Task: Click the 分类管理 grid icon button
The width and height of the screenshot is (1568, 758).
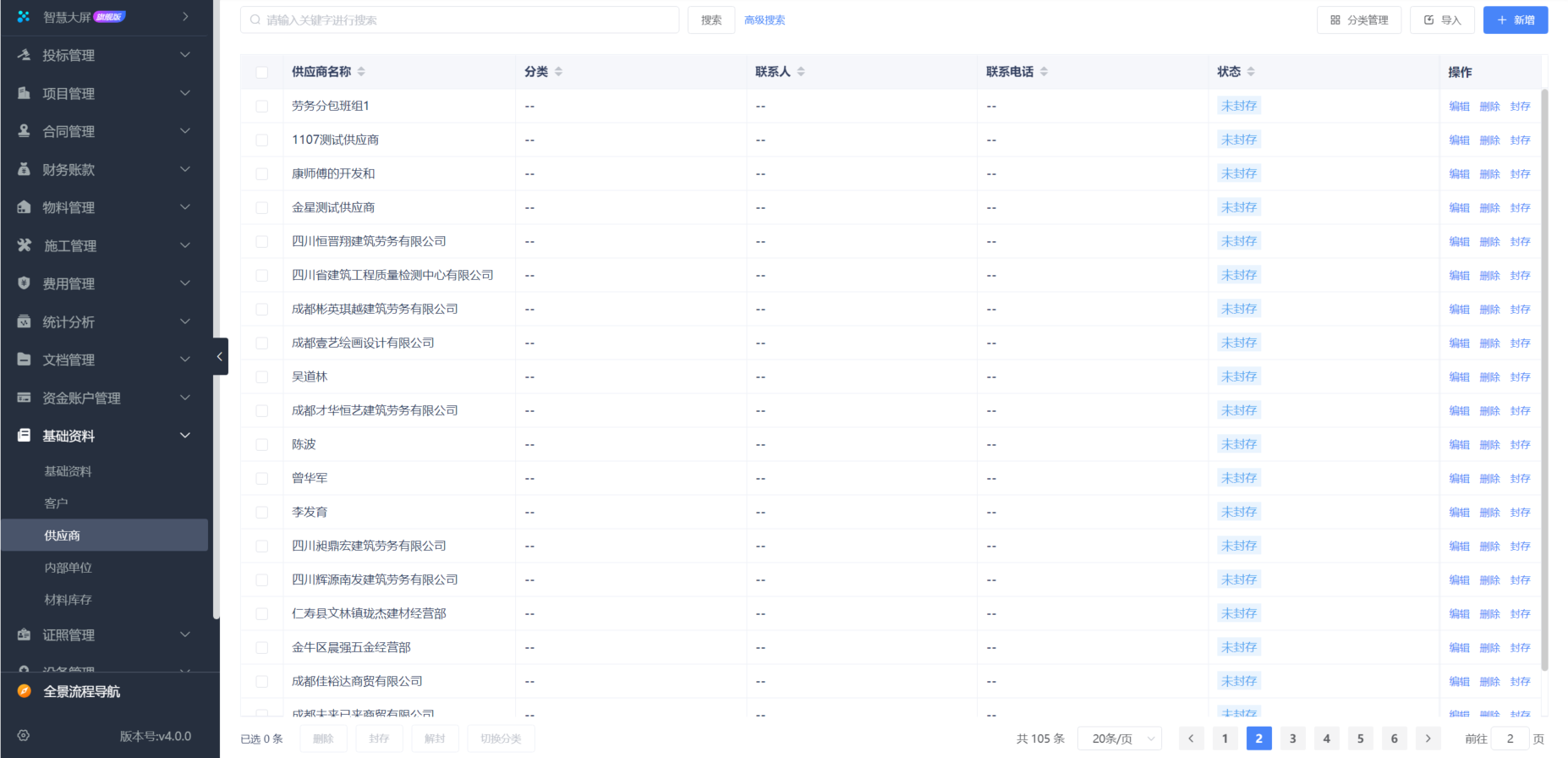Action: point(1359,20)
